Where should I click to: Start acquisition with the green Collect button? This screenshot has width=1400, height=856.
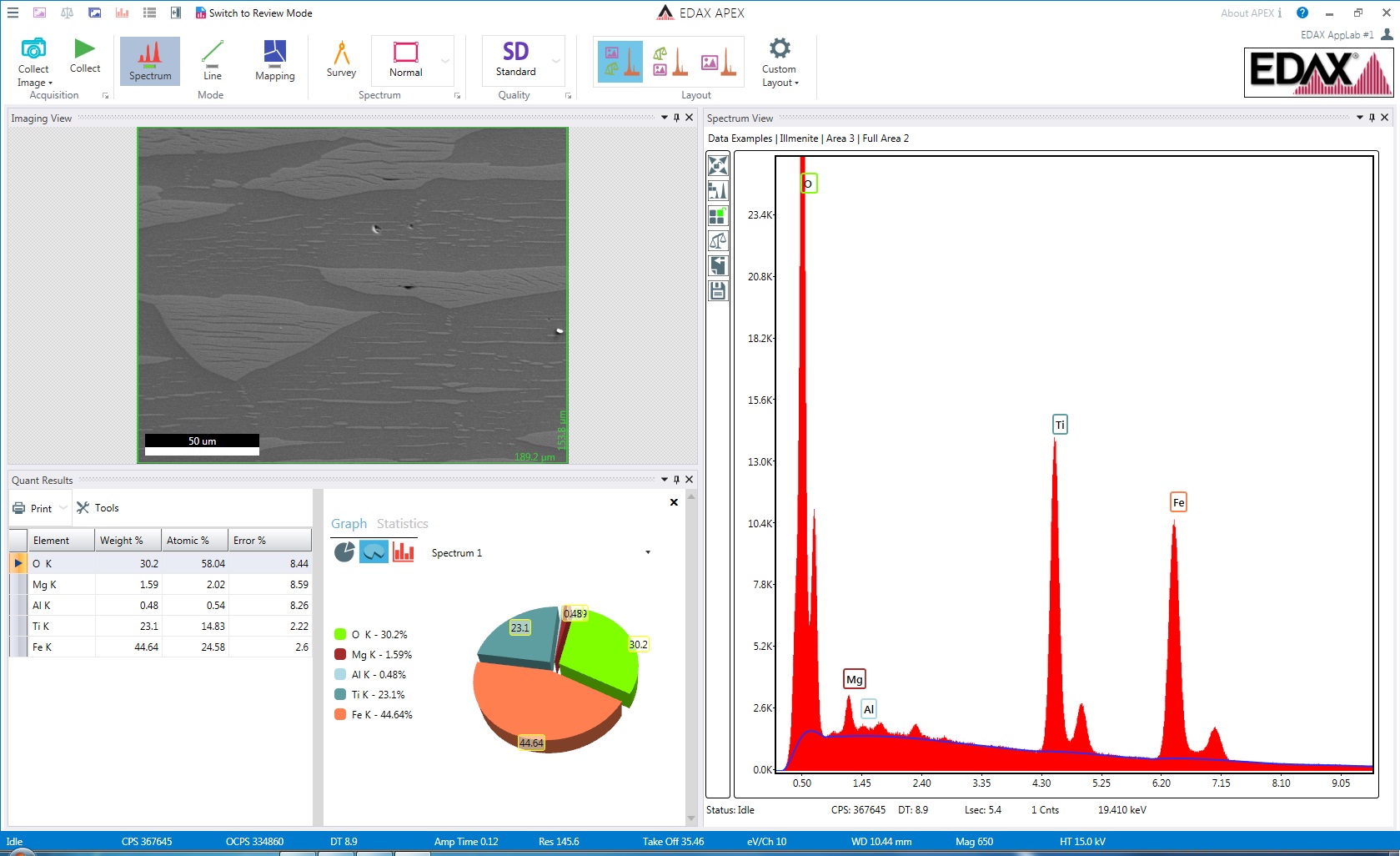[84, 50]
